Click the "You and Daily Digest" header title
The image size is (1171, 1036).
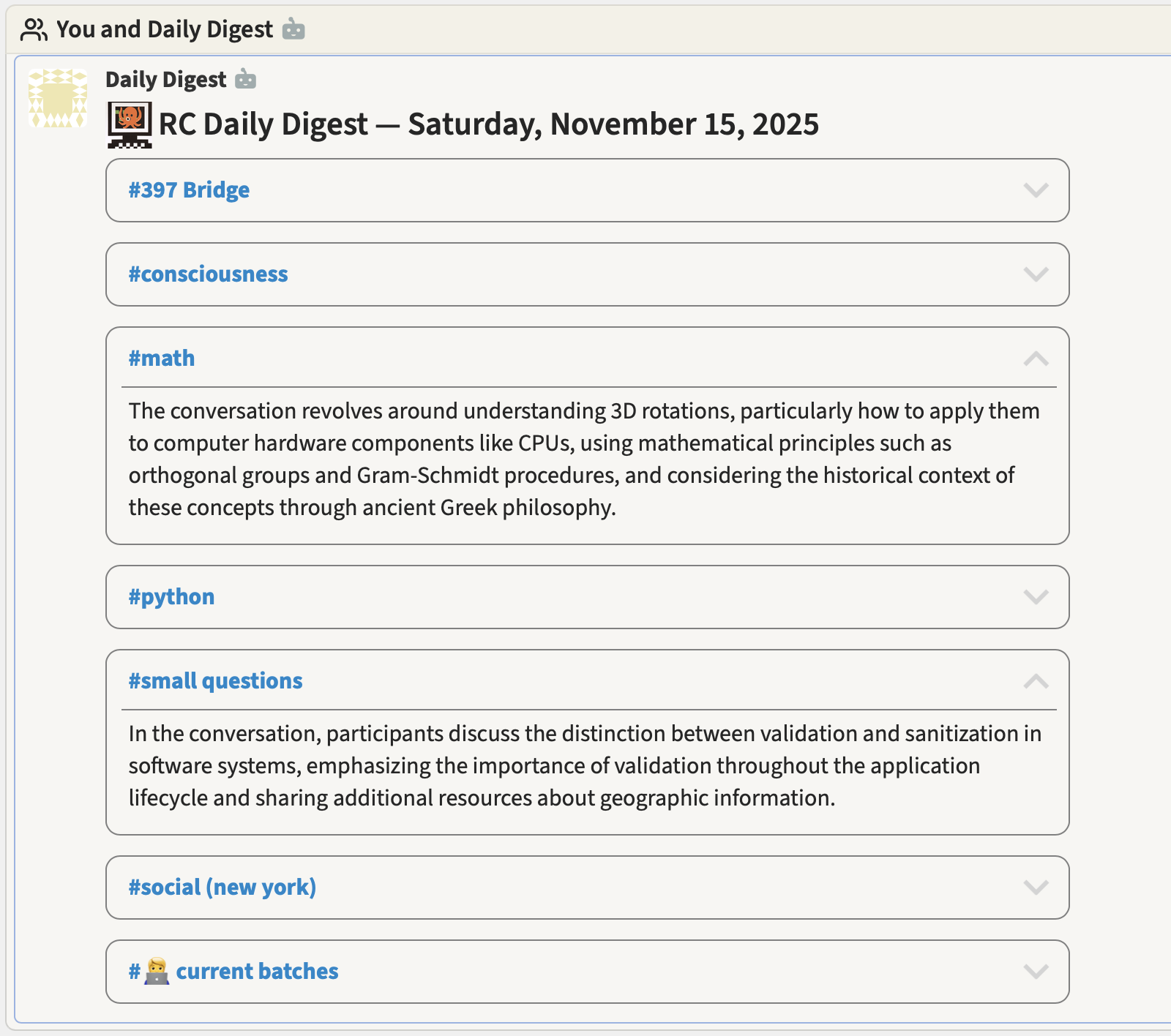click(x=164, y=29)
